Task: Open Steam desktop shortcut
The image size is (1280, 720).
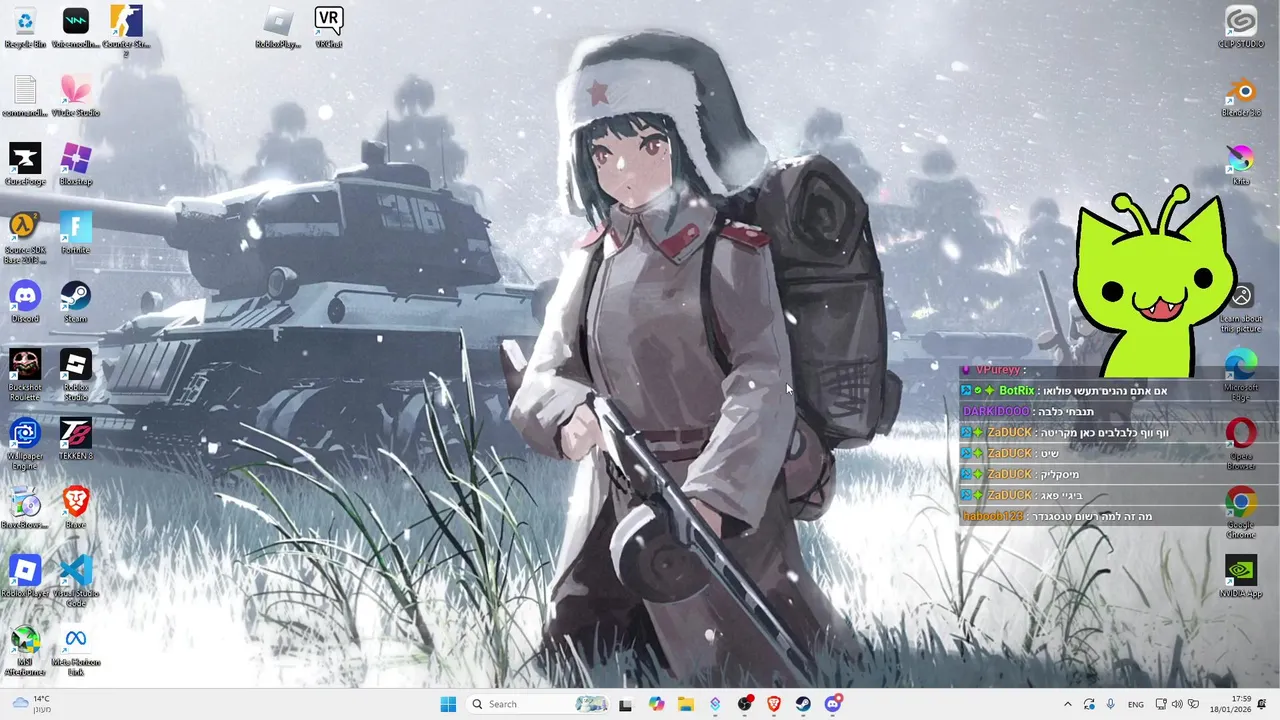Action: 75,302
